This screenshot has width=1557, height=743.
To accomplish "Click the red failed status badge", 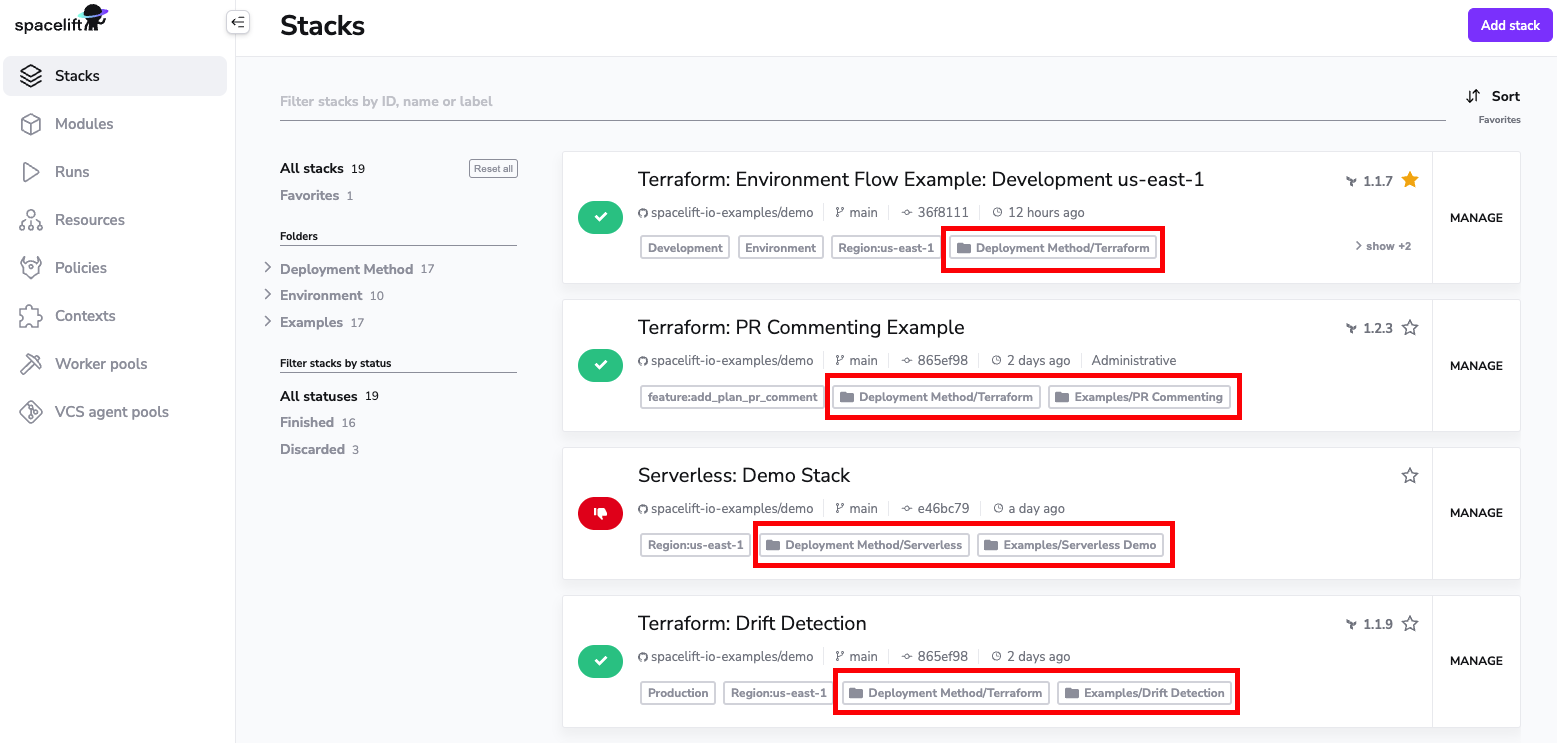I will click(x=600, y=513).
